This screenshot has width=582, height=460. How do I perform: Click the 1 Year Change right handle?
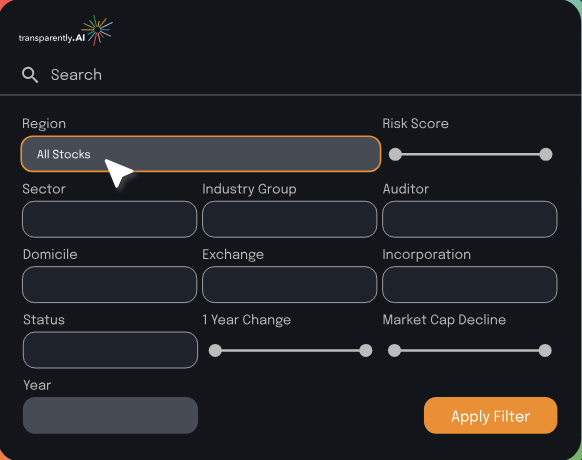click(366, 350)
